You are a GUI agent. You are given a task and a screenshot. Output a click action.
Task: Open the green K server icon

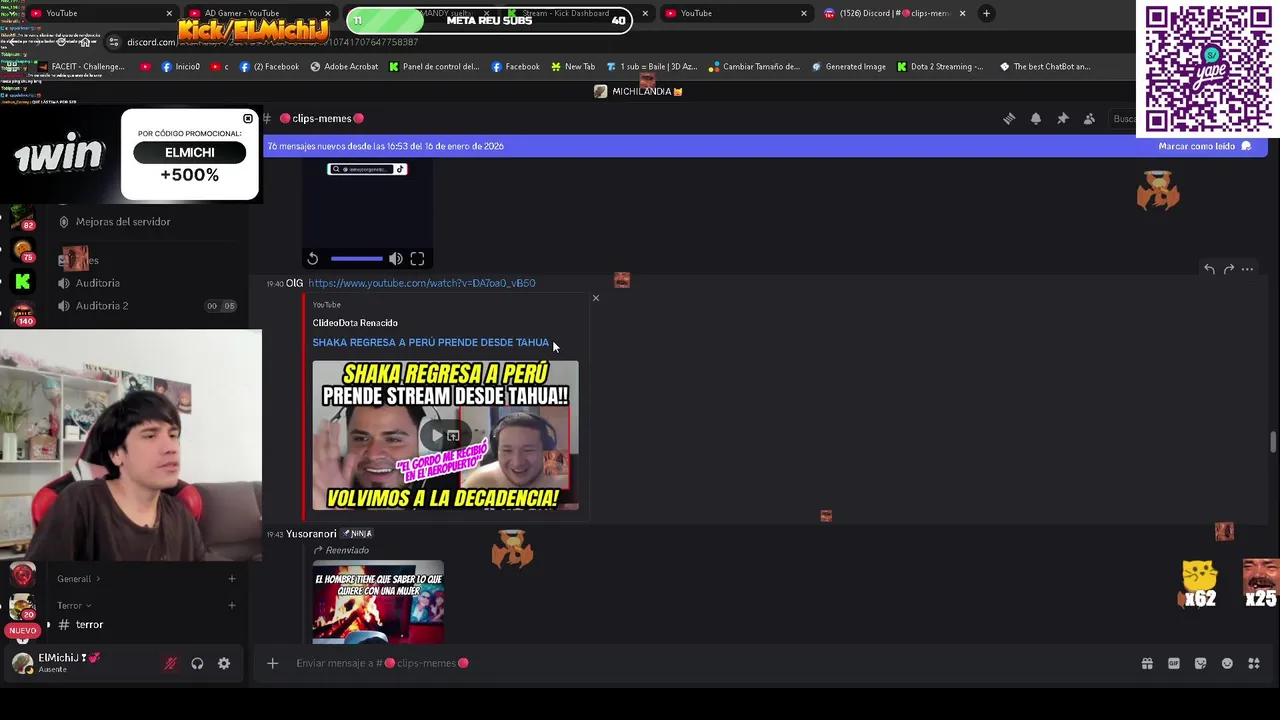[x=22, y=283]
